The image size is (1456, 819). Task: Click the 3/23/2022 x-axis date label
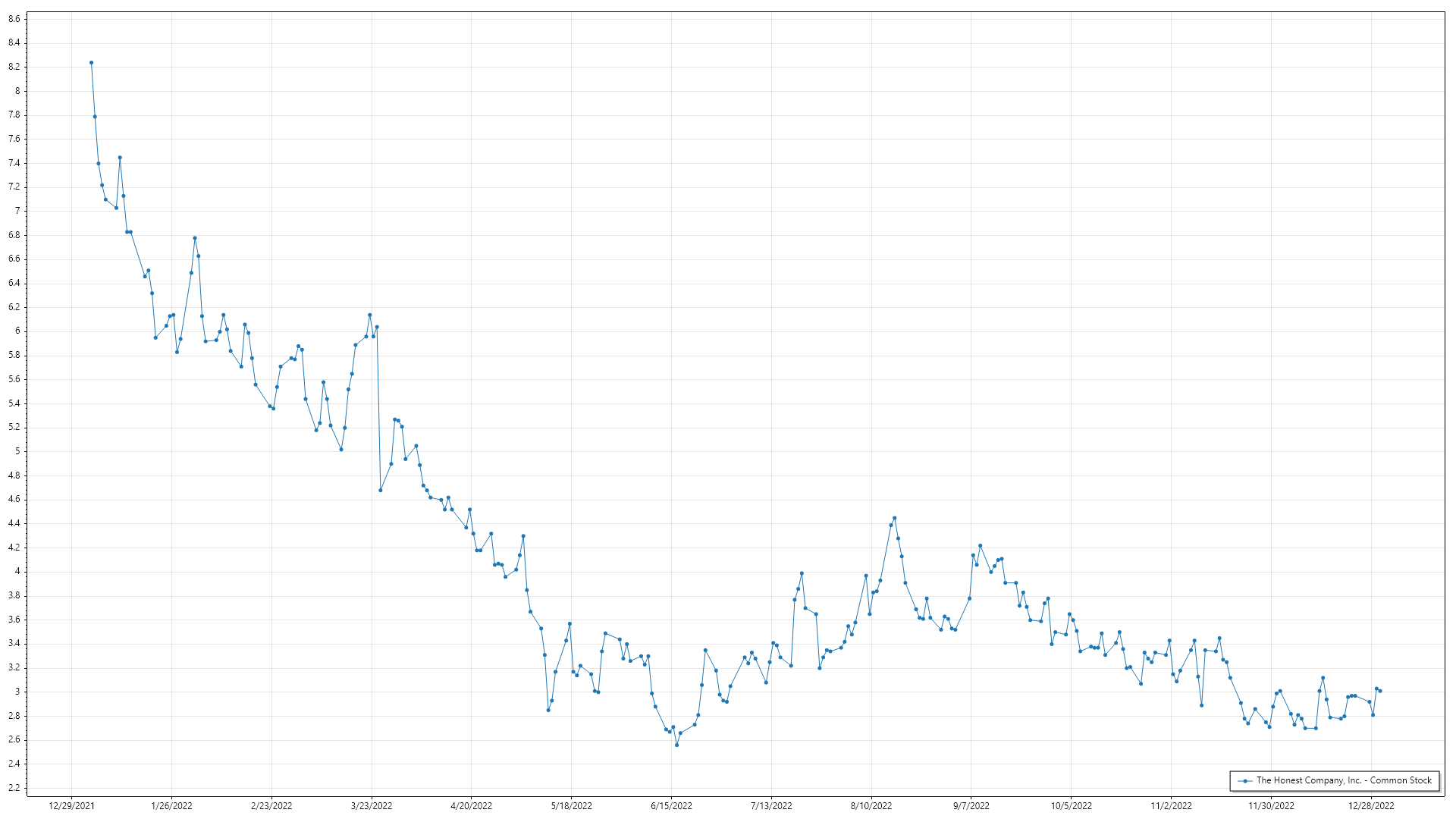point(372,805)
